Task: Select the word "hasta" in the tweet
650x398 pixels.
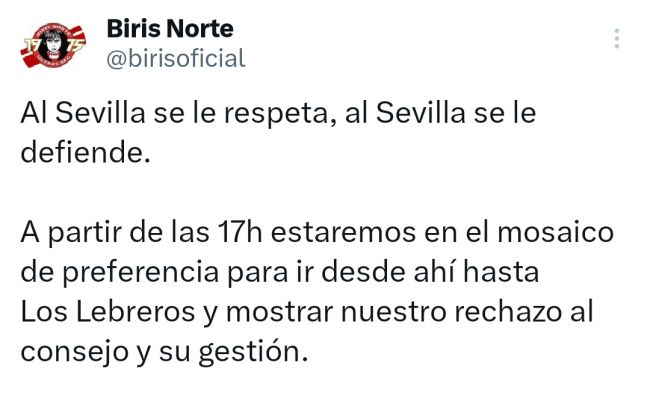Action: pyautogui.click(x=501, y=272)
